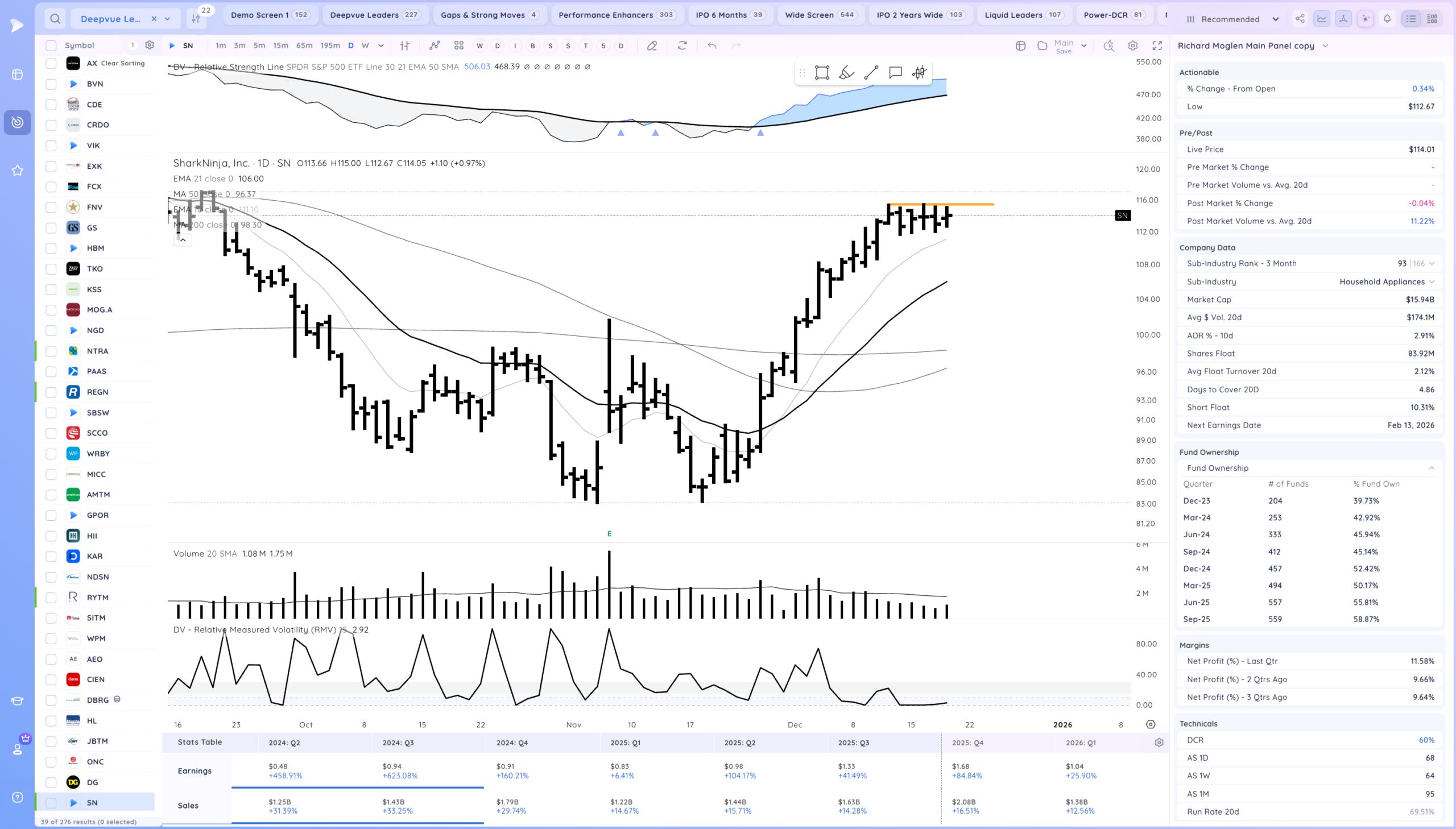Select the rectangle drawing tool

click(822, 72)
